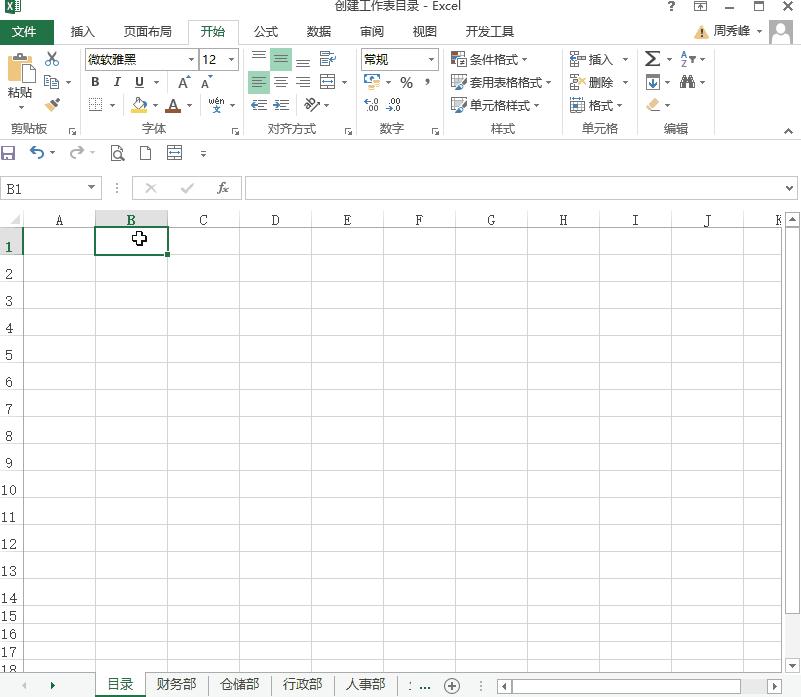Toggle bold formatting
Image resolution: width=801 pixels, height=697 pixels.
click(x=95, y=82)
